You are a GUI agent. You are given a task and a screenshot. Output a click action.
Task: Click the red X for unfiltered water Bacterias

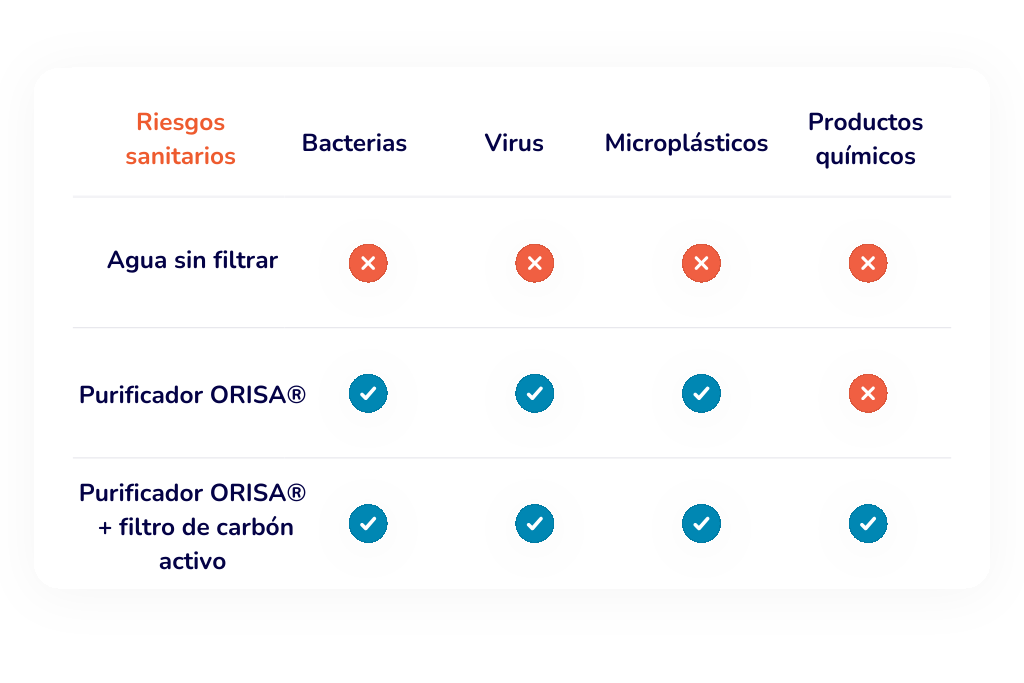point(368,264)
